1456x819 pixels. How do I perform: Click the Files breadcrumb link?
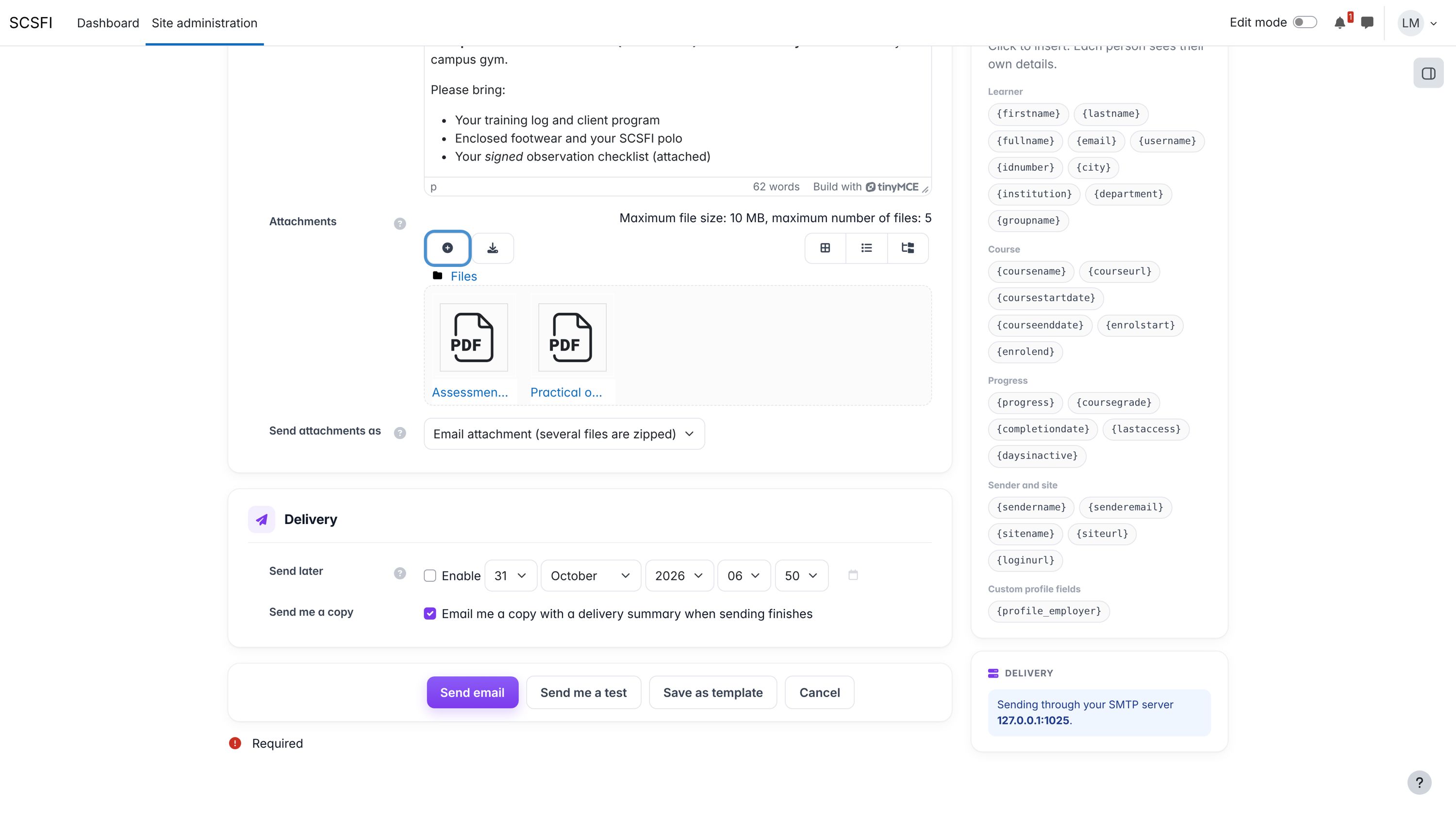point(463,277)
